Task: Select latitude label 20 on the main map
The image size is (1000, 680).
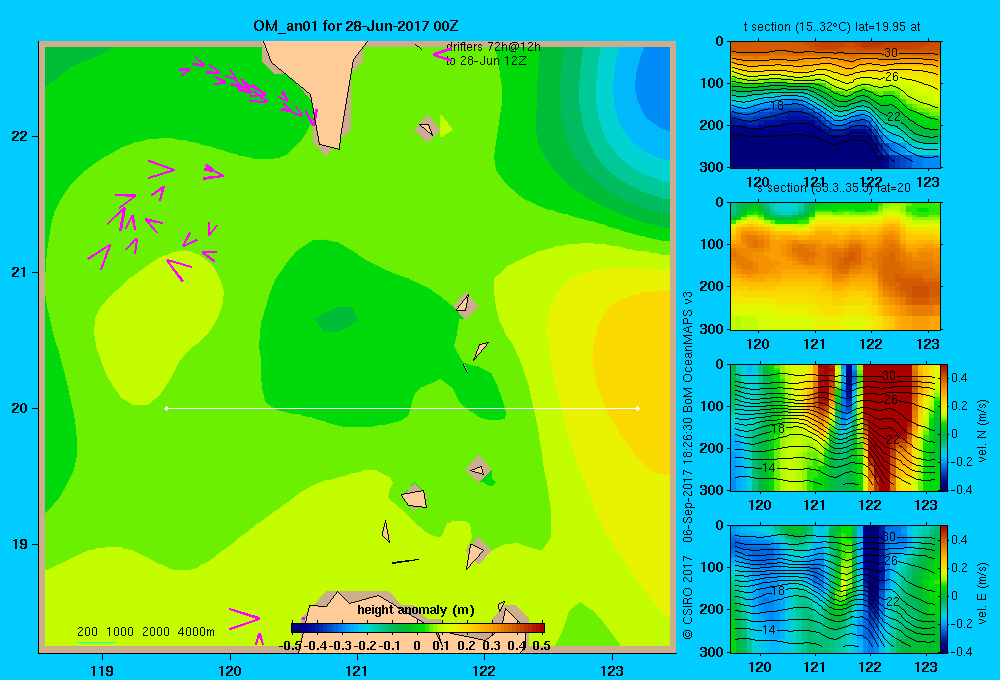Action: tap(19, 408)
